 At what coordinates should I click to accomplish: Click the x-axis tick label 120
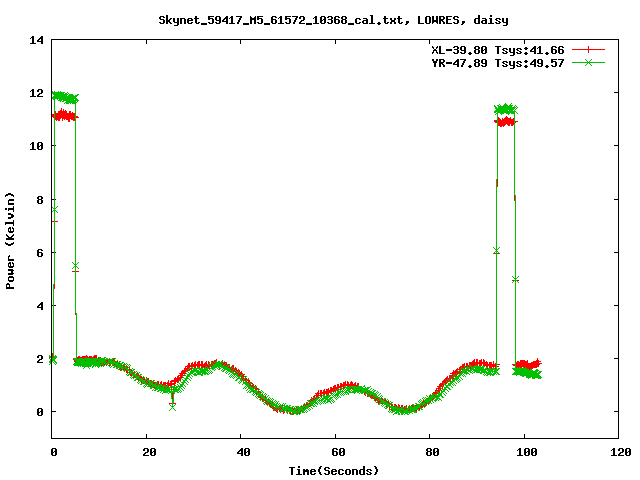(x=621, y=452)
